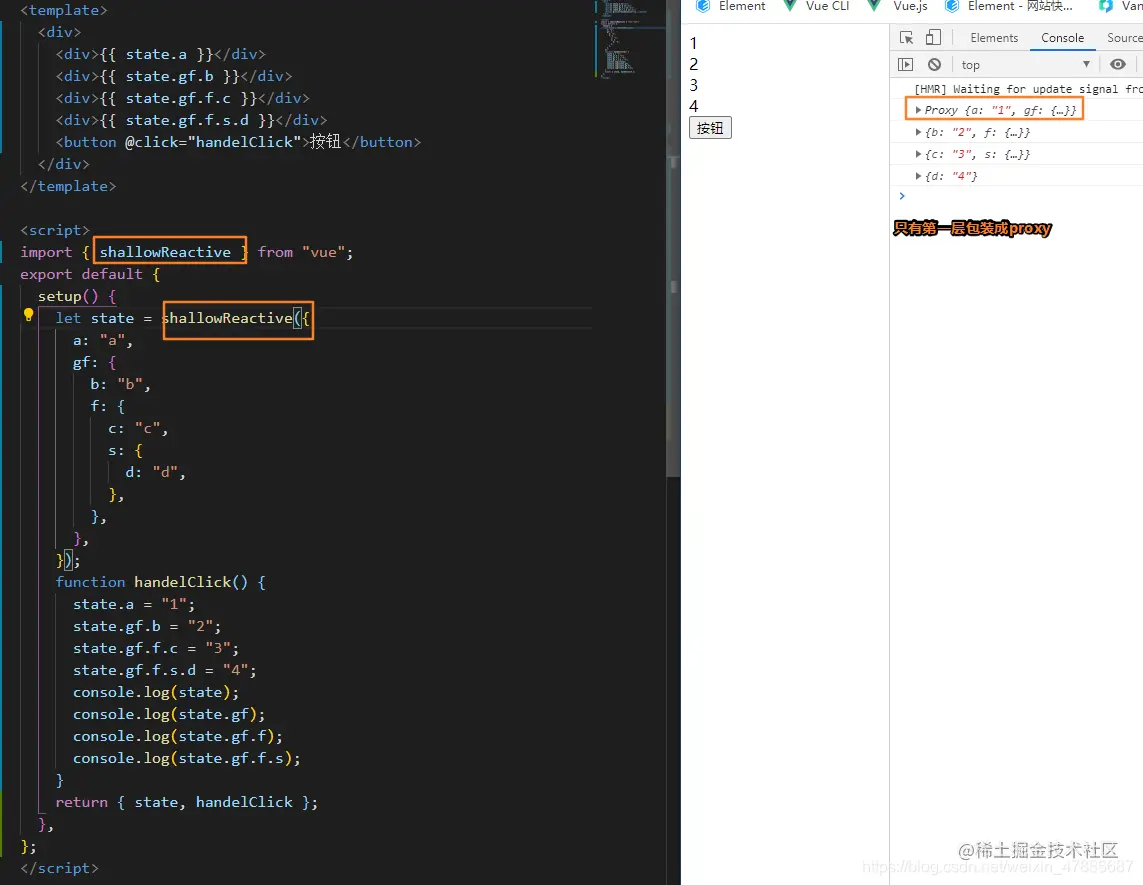Click the state.gf.f.s.d = "4" line

click(x=164, y=670)
